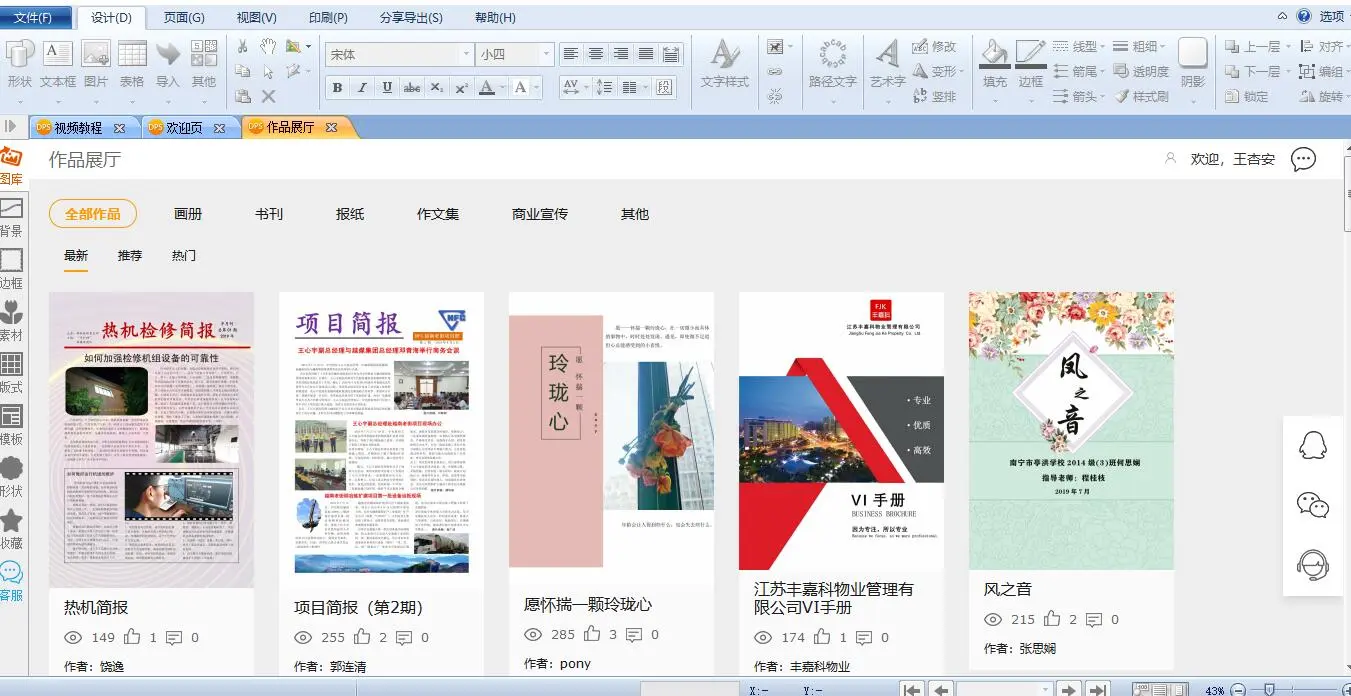Screen dimensions: 1351x696
Task: Click the message bubble icon beside username
Action: click(x=1303, y=159)
